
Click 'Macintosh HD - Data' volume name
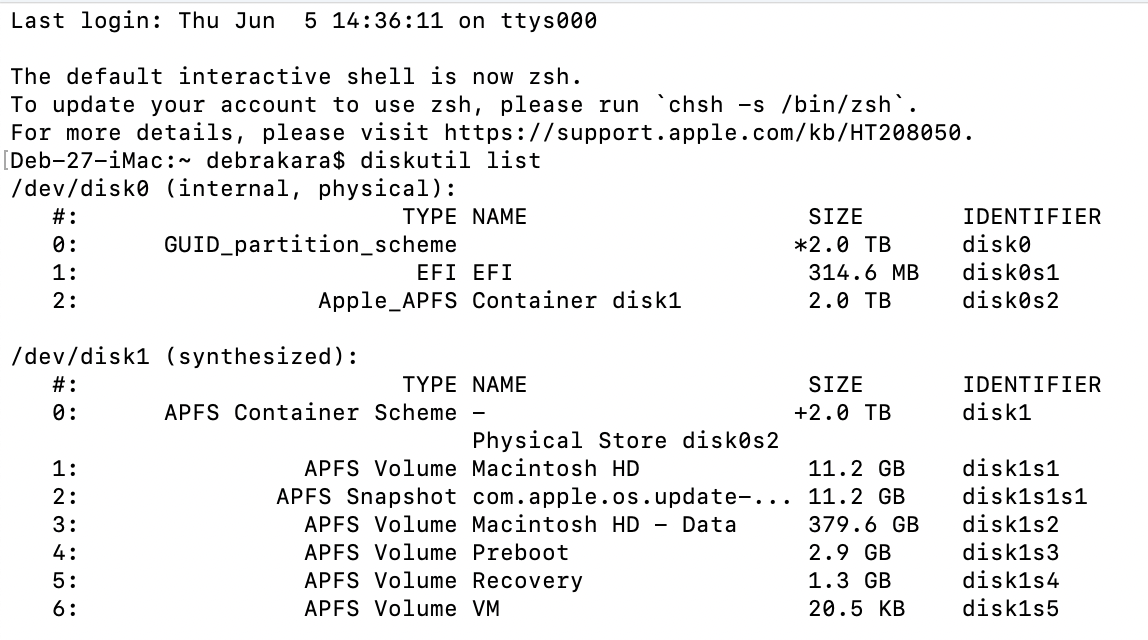tap(604, 524)
